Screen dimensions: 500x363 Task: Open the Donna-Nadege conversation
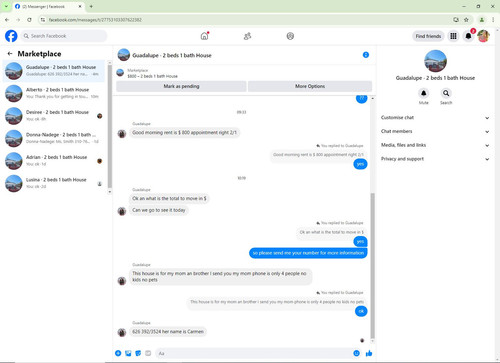point(54,138)
